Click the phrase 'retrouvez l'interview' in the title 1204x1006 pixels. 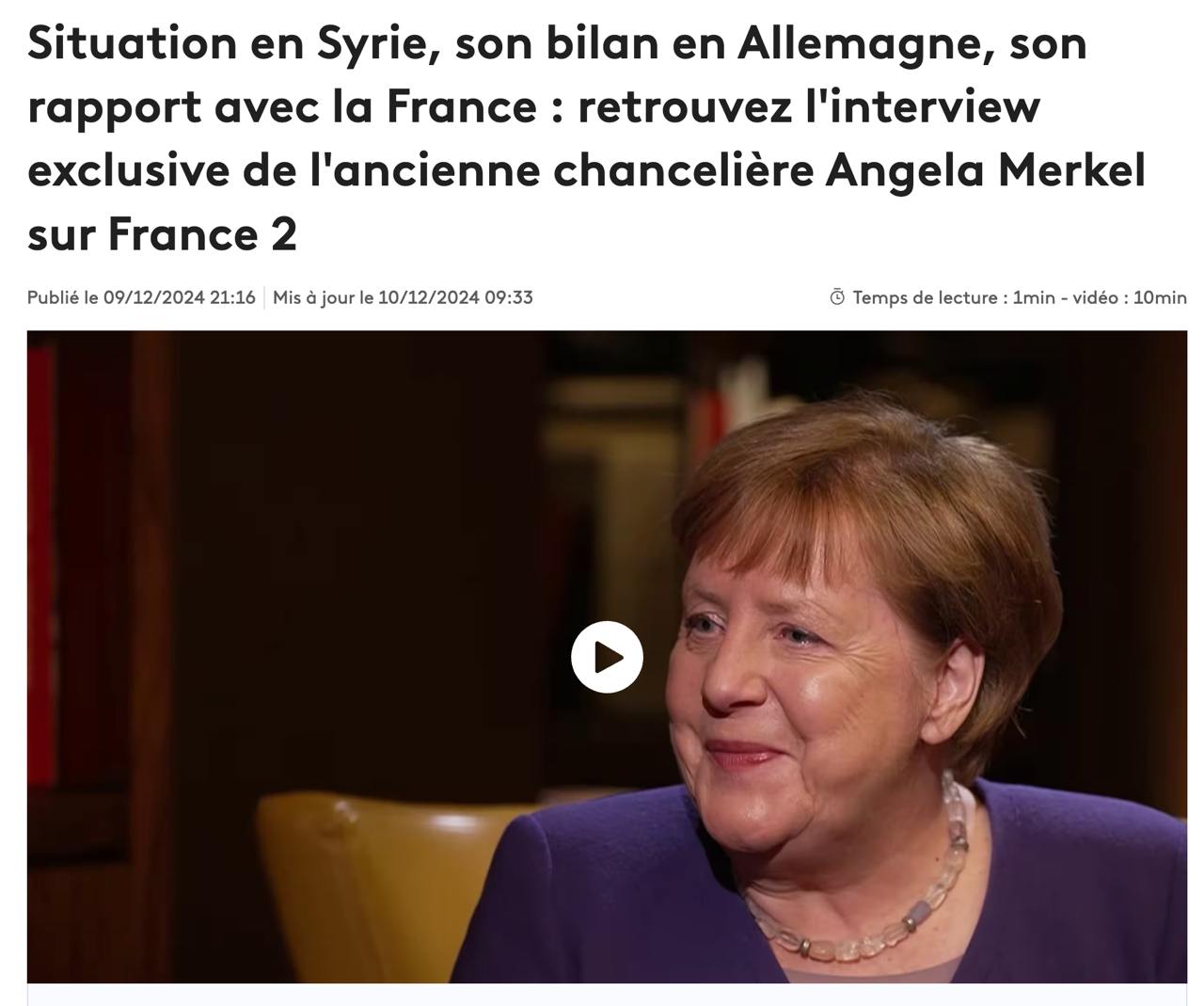coord(809,106)
